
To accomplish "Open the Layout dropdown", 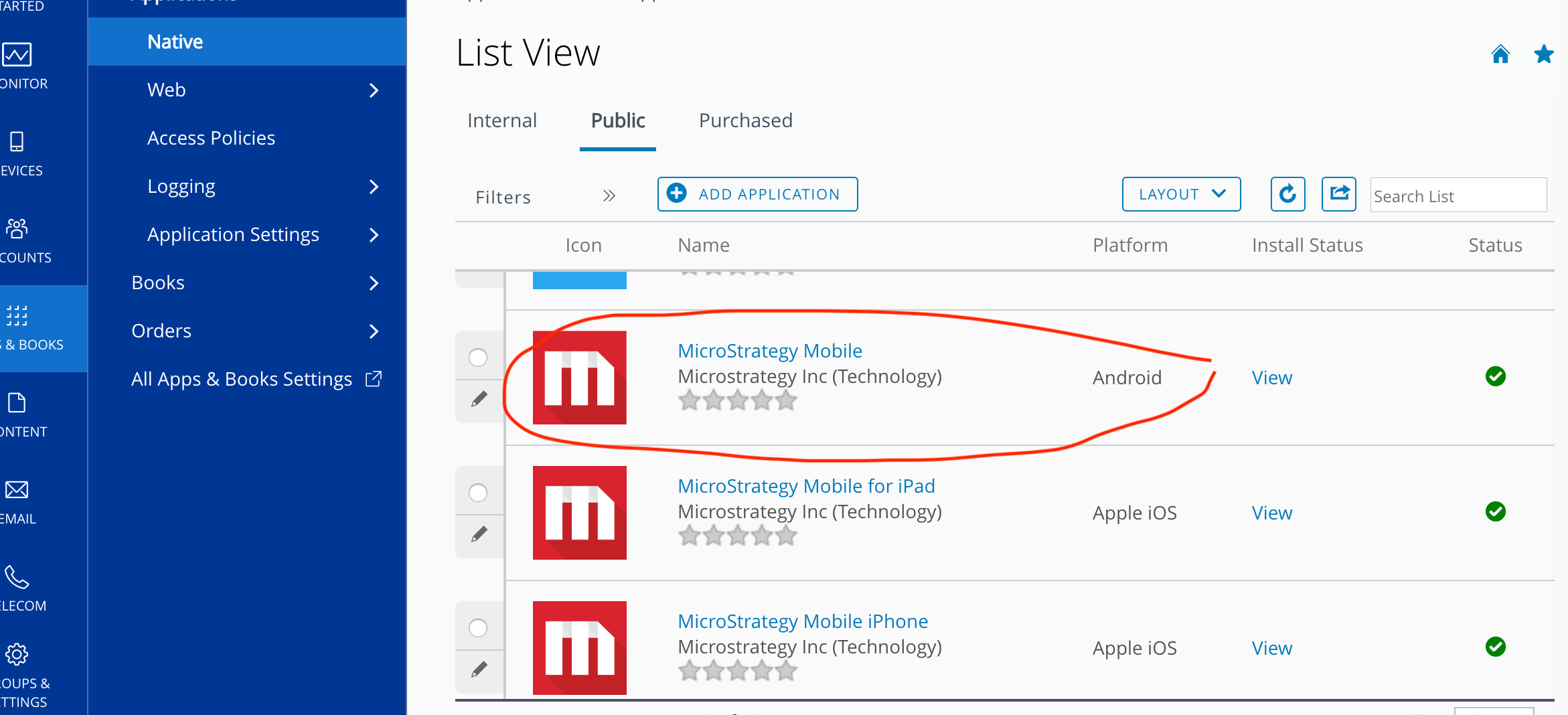I will [x=1181, y=194].
